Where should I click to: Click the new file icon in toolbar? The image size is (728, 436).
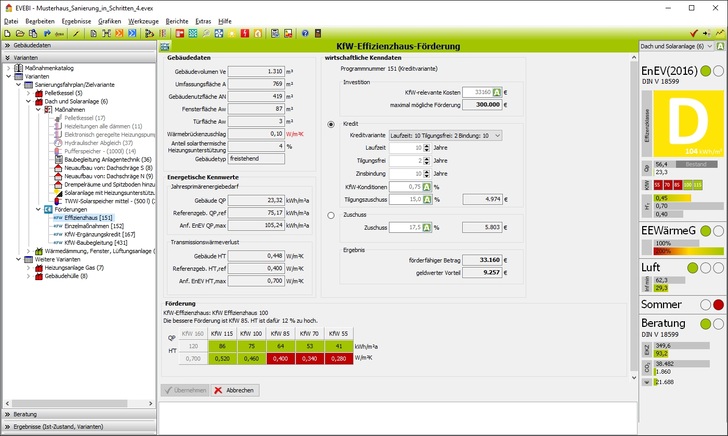pyautogui.click(x=7, y=33)
